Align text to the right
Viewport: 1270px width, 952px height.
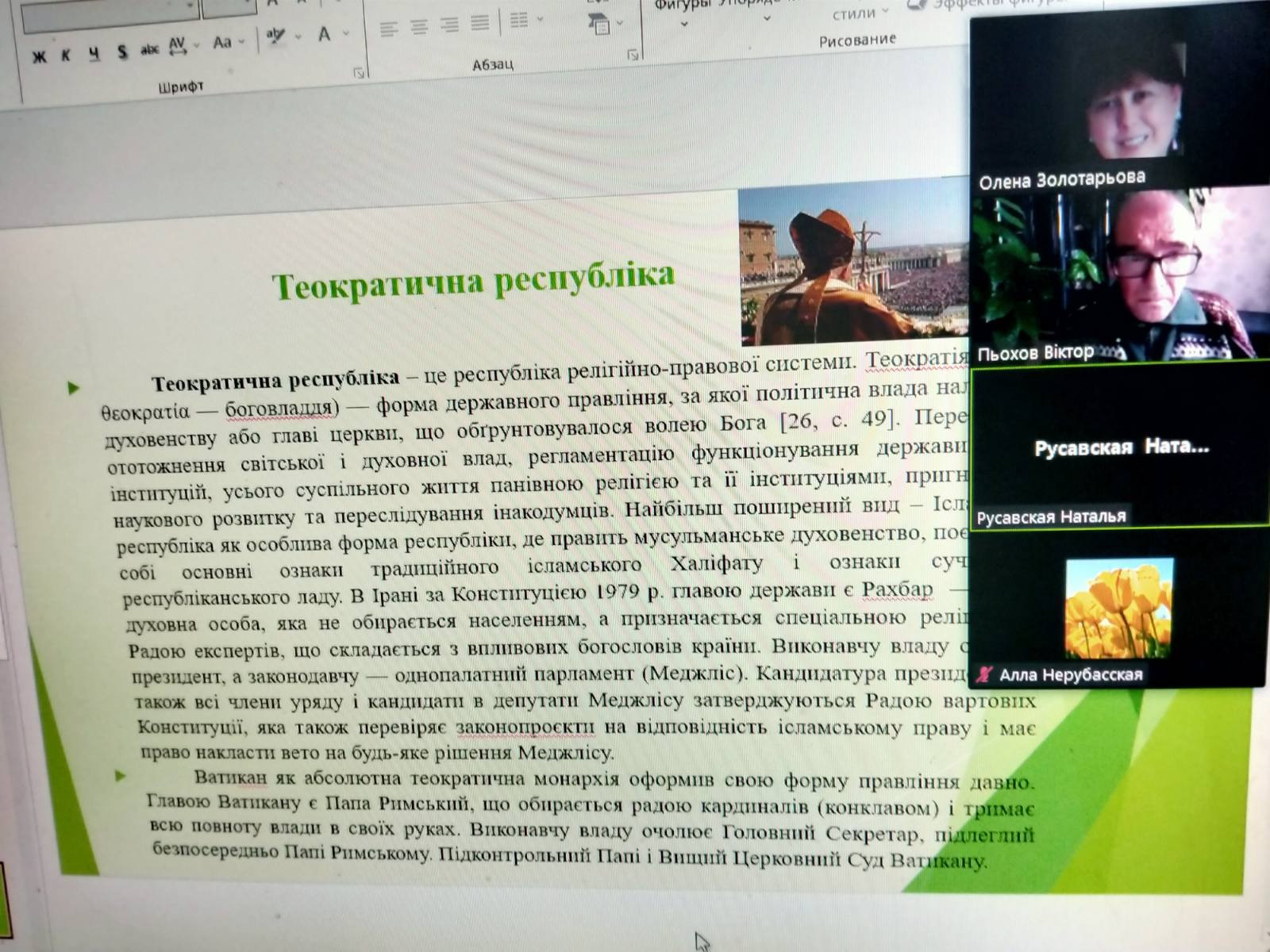[449, 25]
